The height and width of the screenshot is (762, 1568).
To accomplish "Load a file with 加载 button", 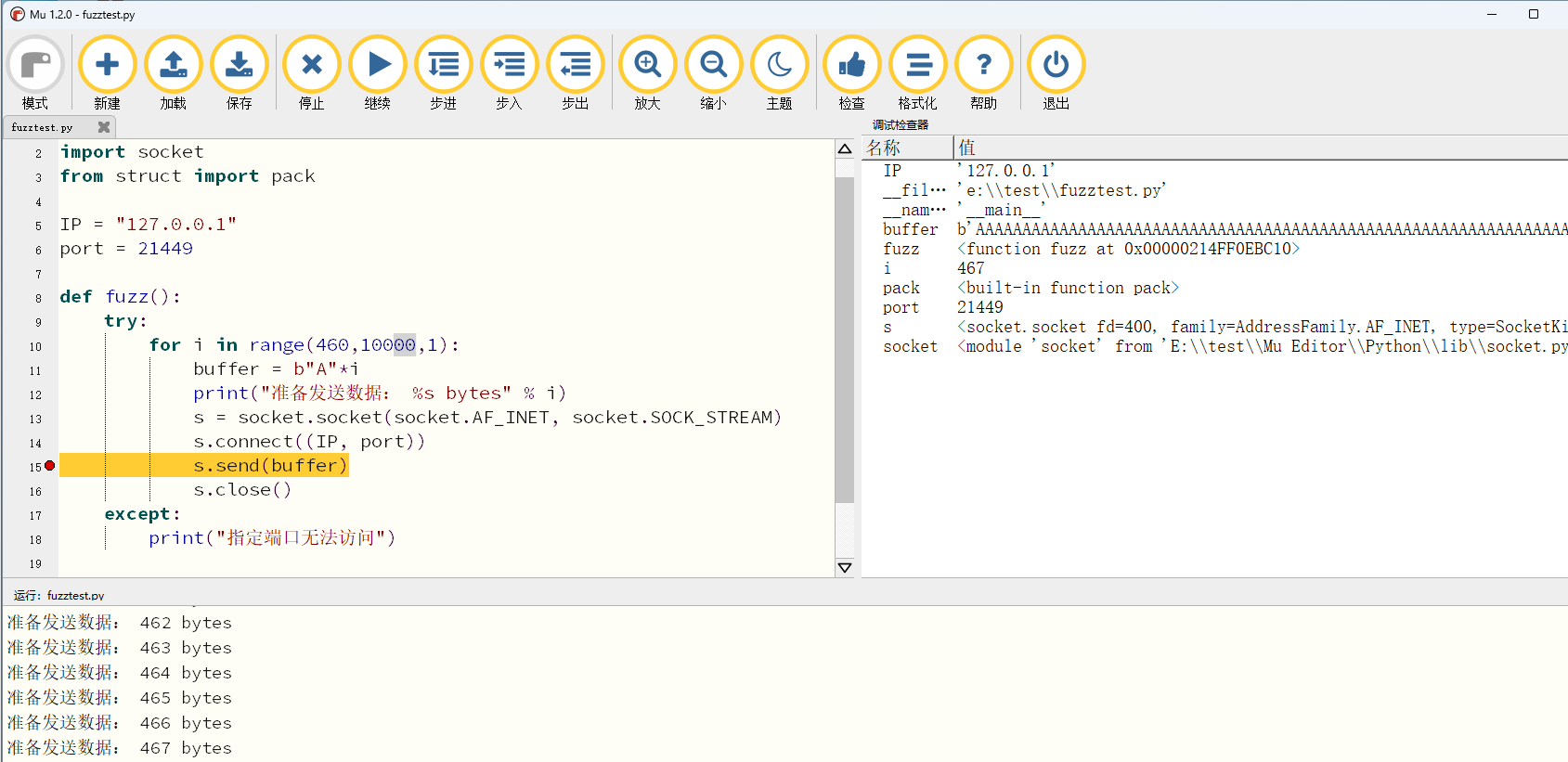I will pos(174,73).
